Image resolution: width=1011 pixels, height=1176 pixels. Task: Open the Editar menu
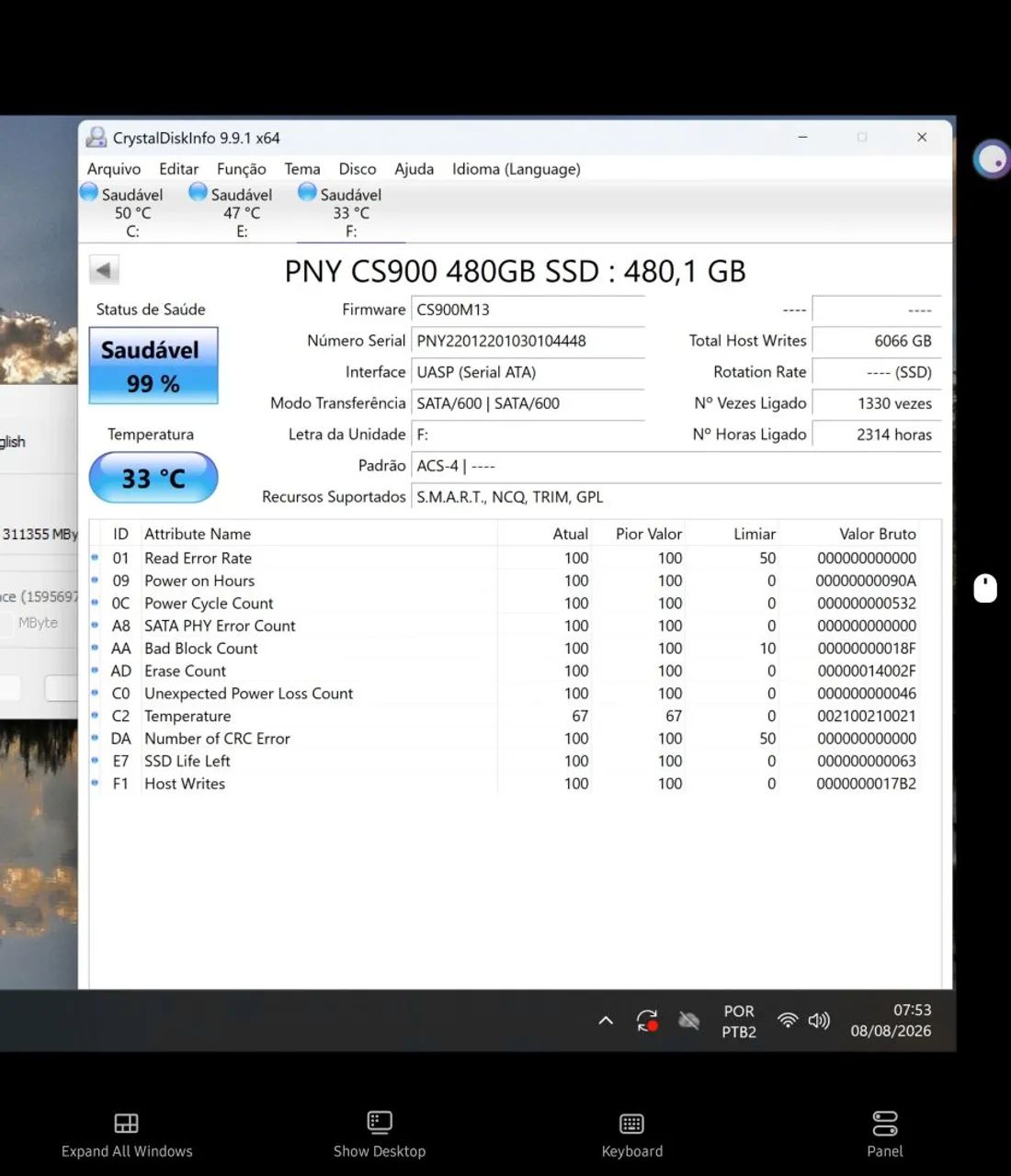click(178, 169)
